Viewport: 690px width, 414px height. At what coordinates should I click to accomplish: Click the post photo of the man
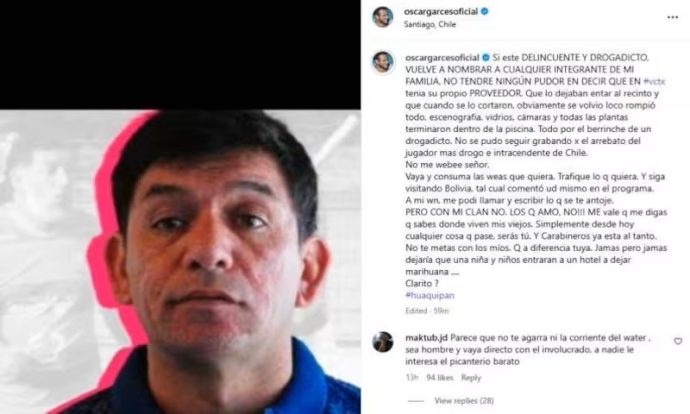pyautogui.click(x=180, y=262)
